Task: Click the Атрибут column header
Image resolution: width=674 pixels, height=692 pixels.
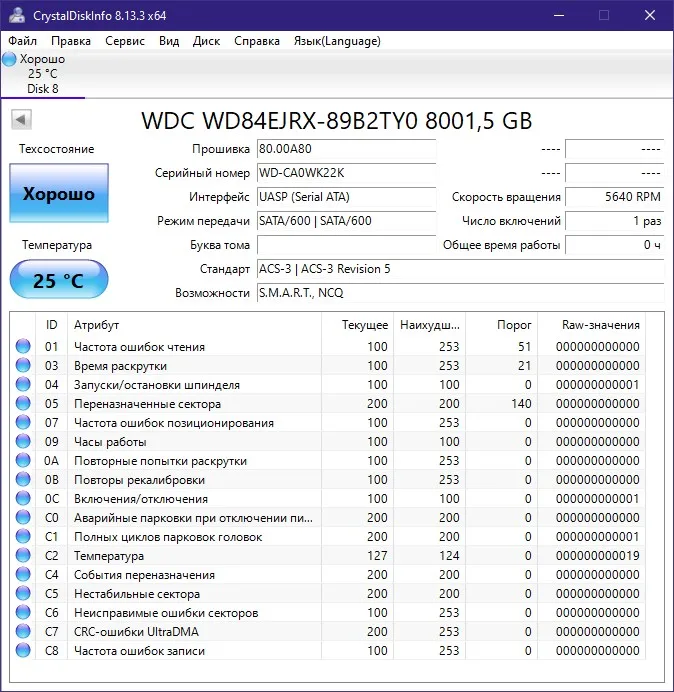Action: point(194,325)
